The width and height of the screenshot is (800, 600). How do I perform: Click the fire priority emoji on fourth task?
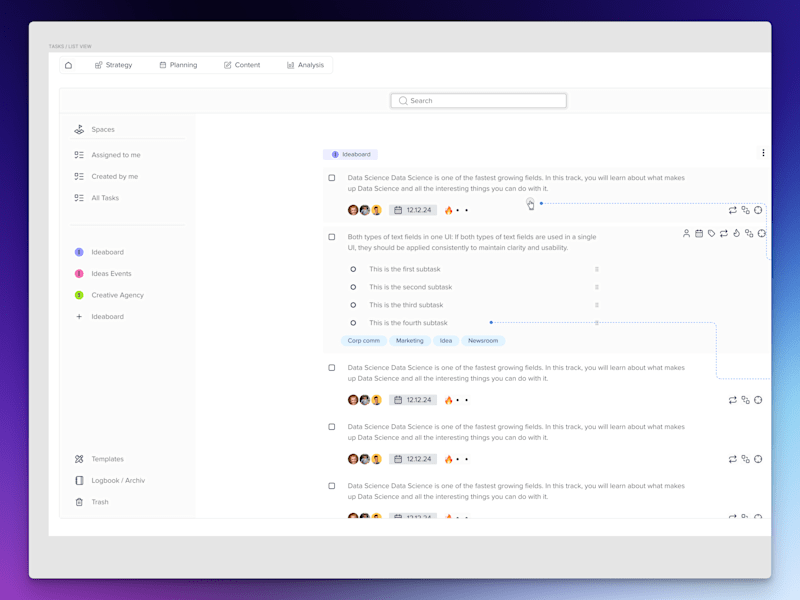(448, 459)
